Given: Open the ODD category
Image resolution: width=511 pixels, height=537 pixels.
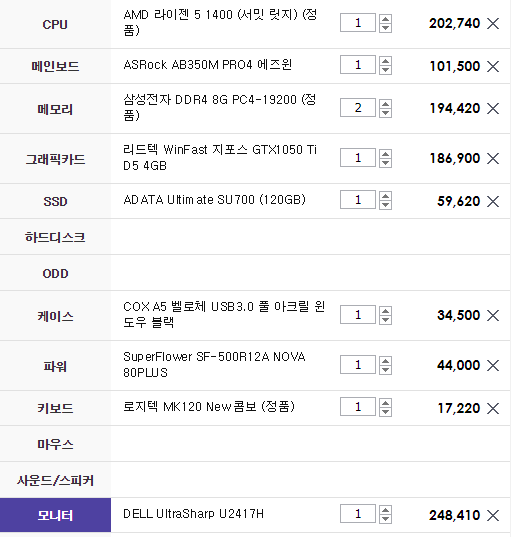Looking at the screenshot, I should [x=55, y=273].
